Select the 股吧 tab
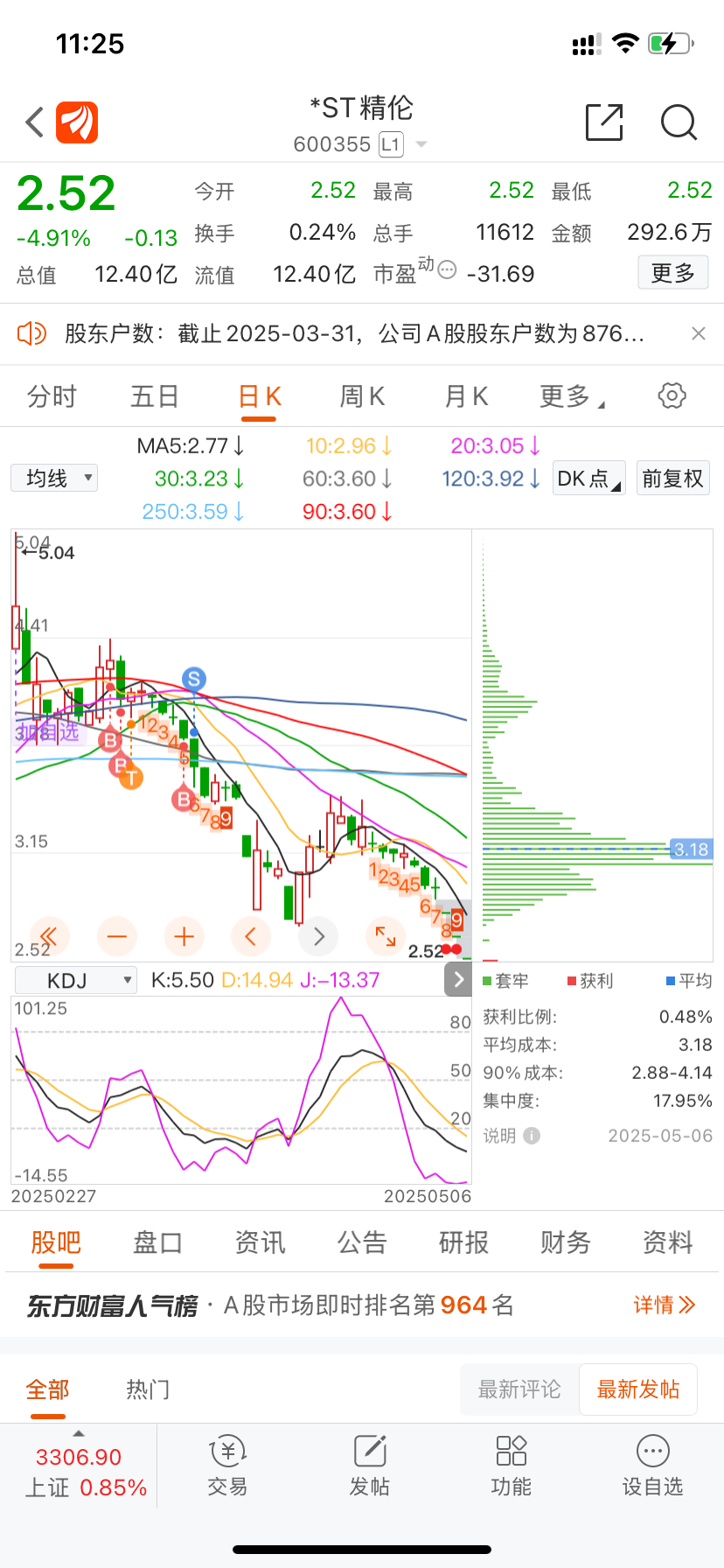The height and width of the screenshot is (1568, 724). click(56, 1242)
